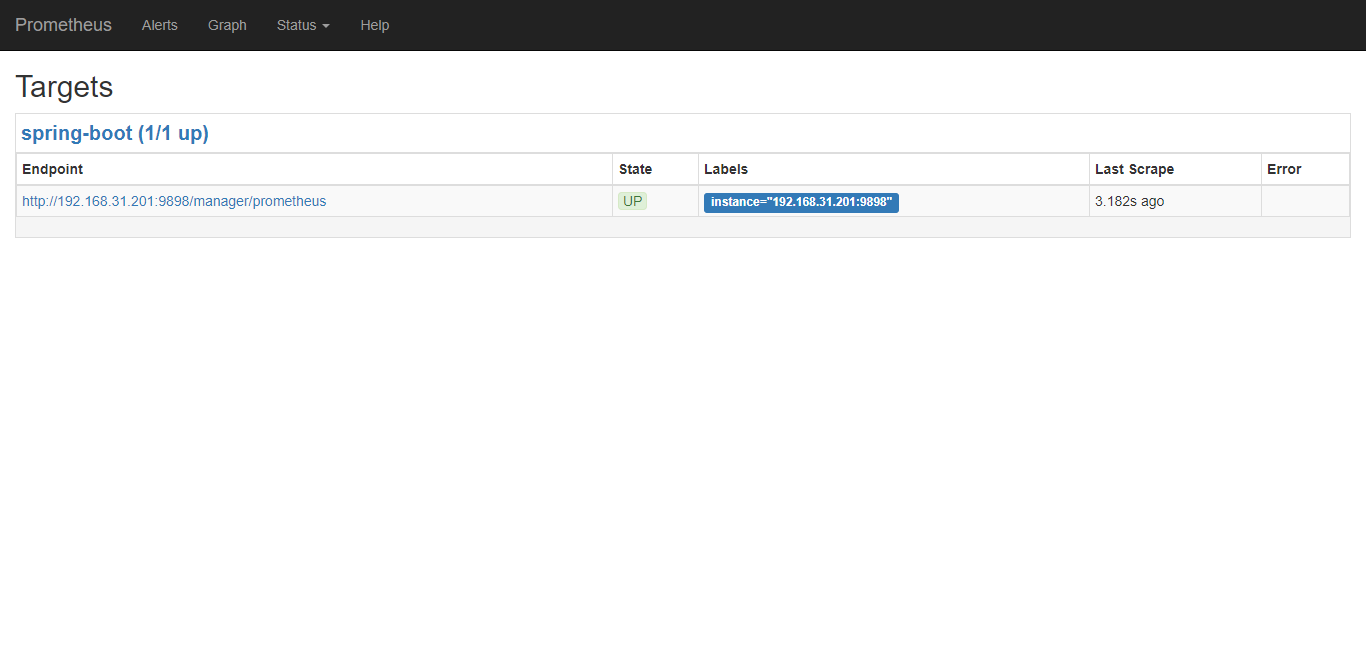Open the Help menu item
This screenshot has width=1366, height=662.
pos(375,25)
